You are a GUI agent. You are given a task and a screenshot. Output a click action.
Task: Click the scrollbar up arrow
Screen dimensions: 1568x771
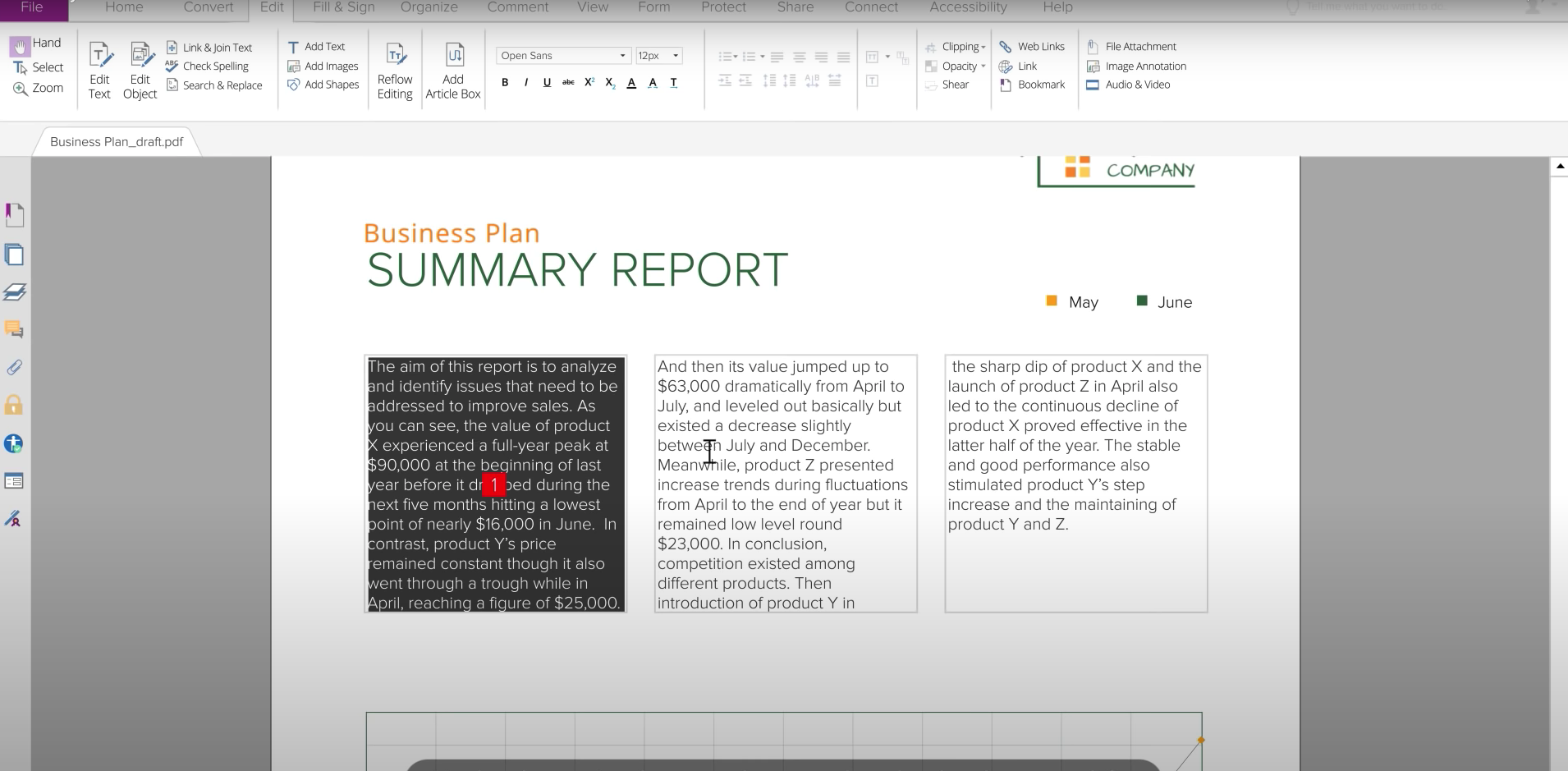click(x=1559, y=167)
